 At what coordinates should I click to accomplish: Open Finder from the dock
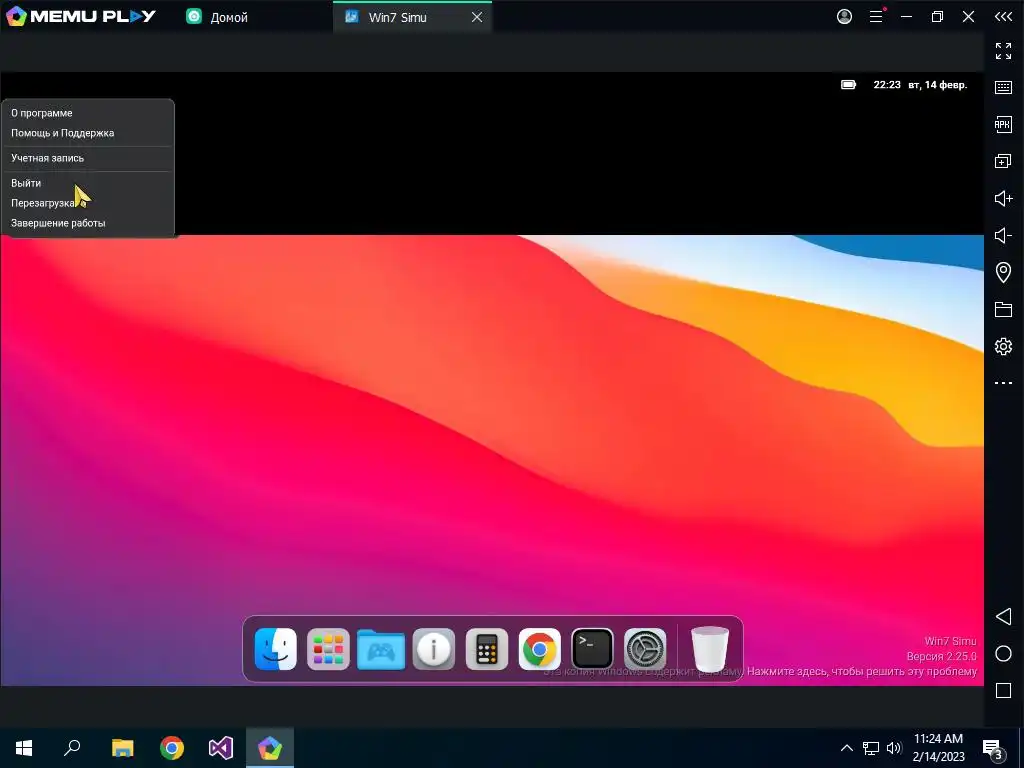pos(276,649)
